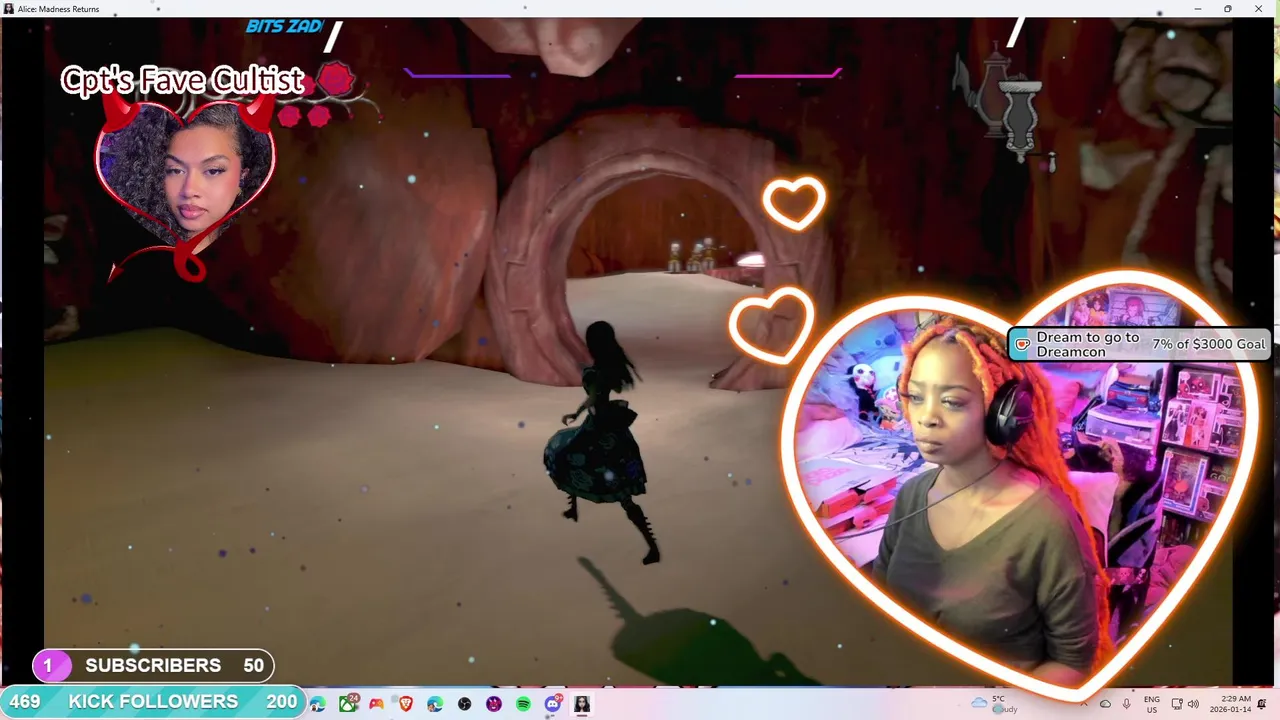Click the microphone tray icon

click(1126, 704)
